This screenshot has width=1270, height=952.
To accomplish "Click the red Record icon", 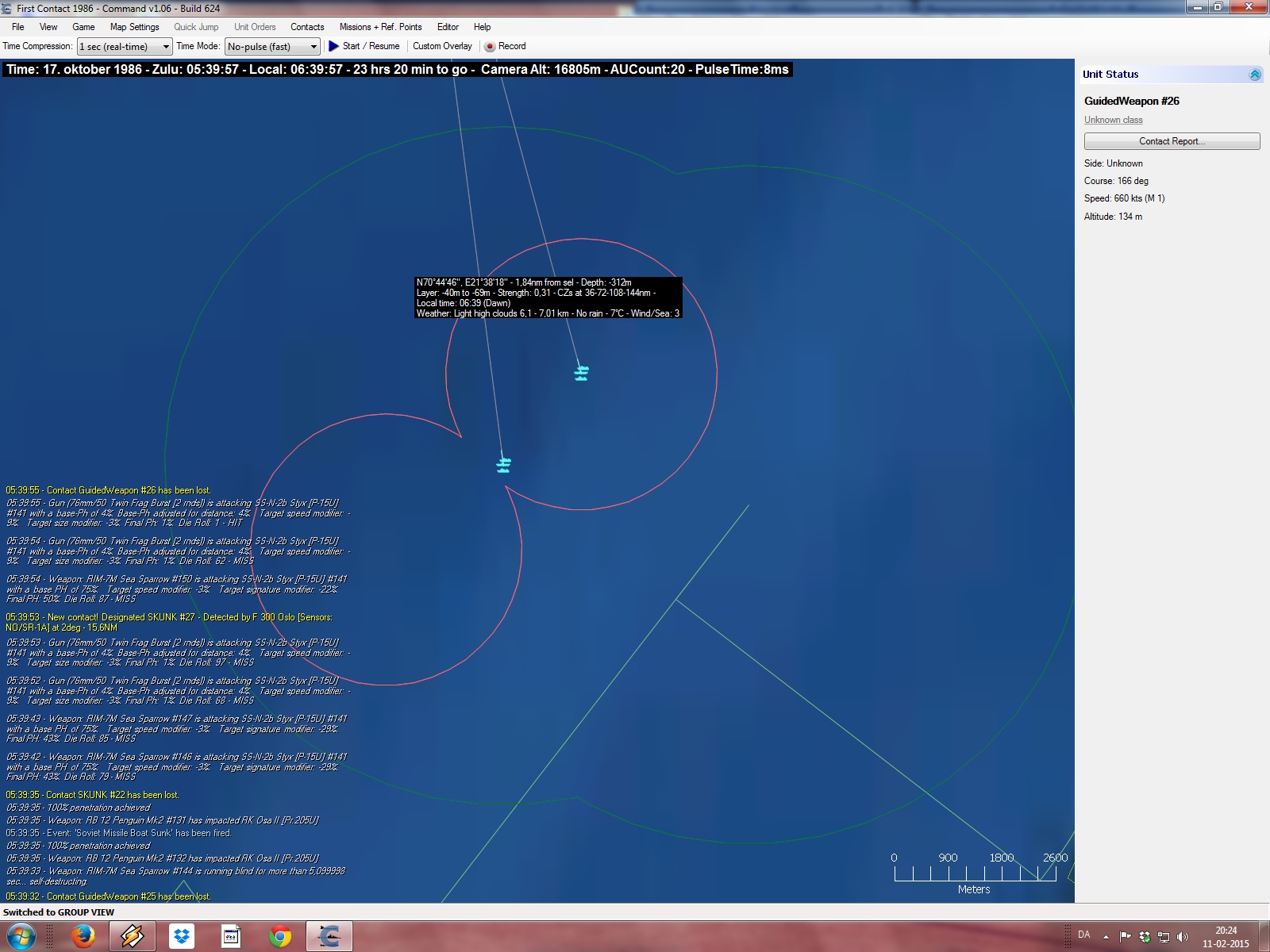I will coord(490,47).
